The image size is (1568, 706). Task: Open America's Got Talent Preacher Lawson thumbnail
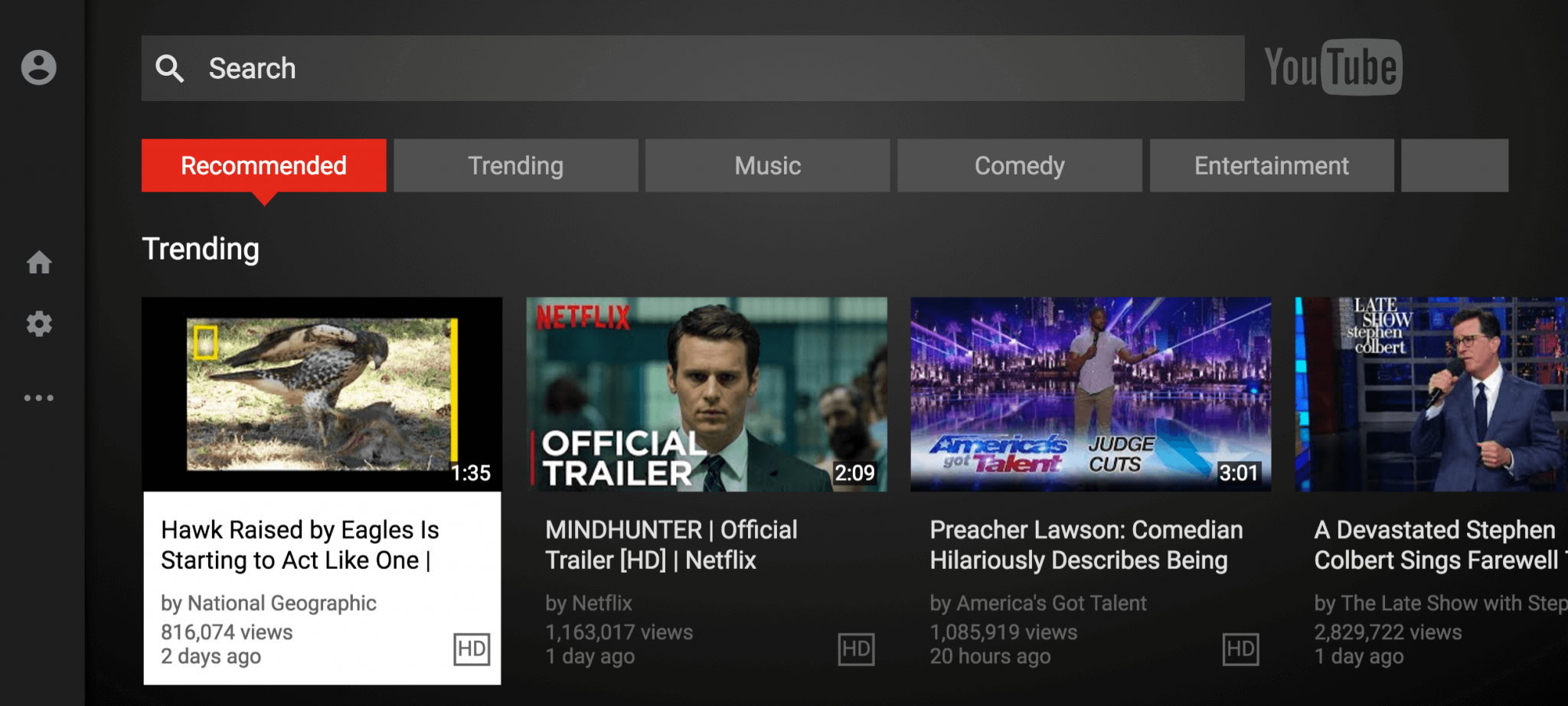[x=1091, y=394]
